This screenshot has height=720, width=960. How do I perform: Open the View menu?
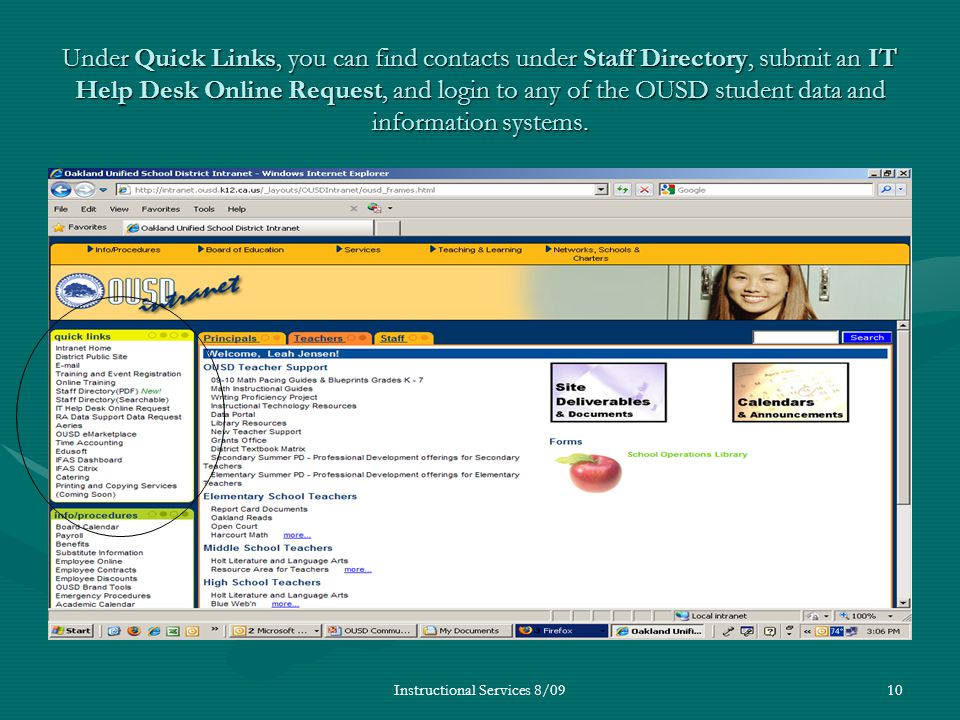pyautogui.click(x=119, y=209)
